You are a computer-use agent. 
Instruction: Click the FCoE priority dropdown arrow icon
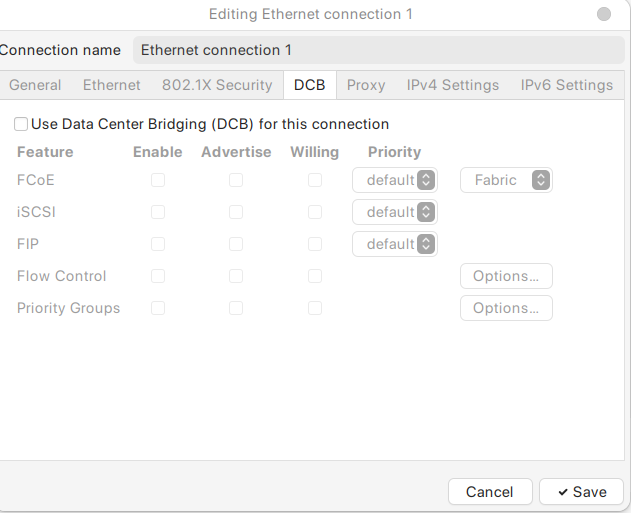coord(426,180)
